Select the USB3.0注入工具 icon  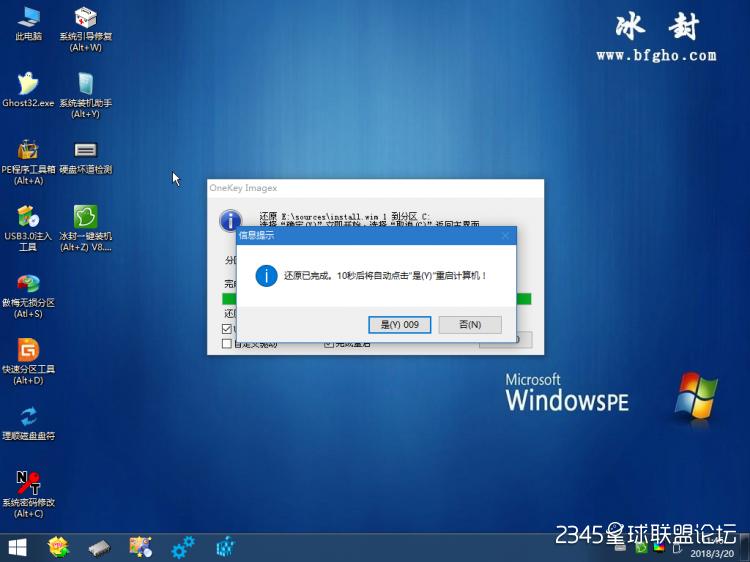pos(28,228)
